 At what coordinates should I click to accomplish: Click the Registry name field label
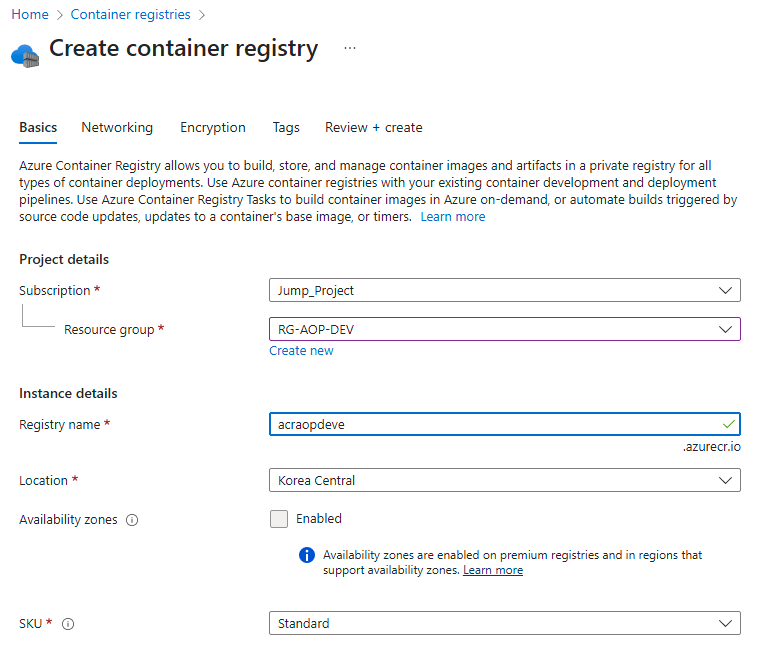click(x=60, y=425)
